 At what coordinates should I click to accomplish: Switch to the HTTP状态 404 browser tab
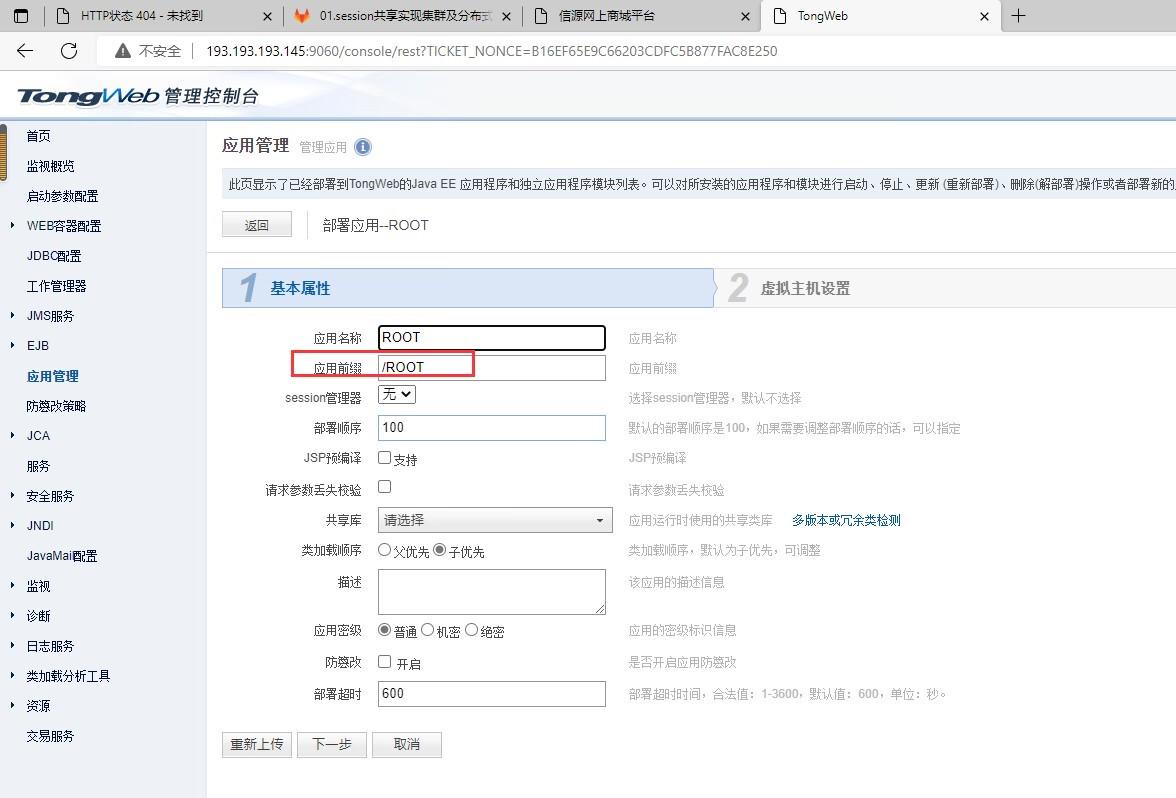pos(140,16)
